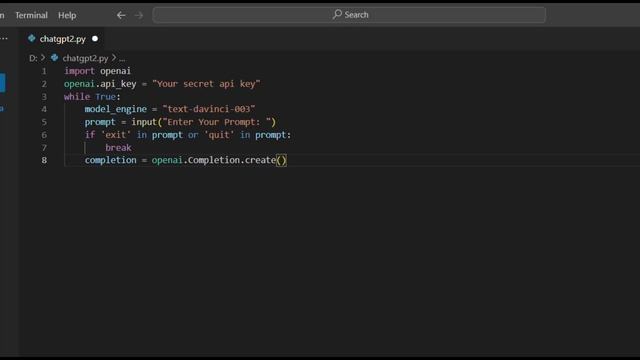Viewport: 640px width, 360px height.
Task: Click the 'exit' string on line 6
Action: pyautogui.click(x=116, y=135)
